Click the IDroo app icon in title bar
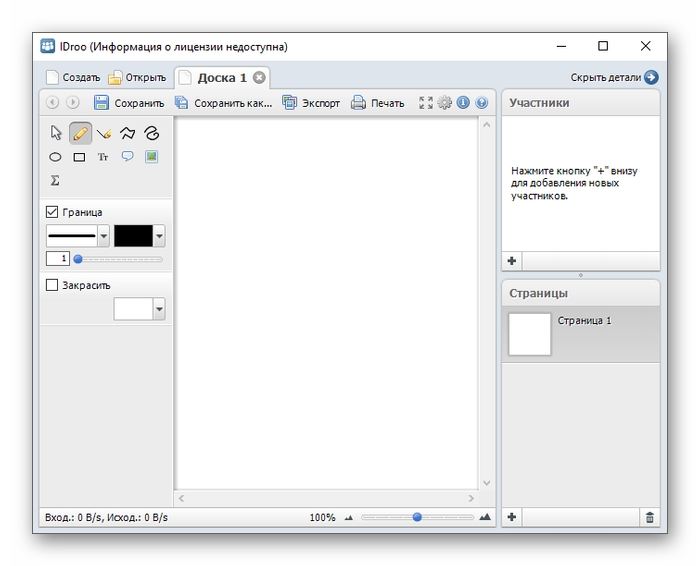700x566 pixels. [48, 46]
